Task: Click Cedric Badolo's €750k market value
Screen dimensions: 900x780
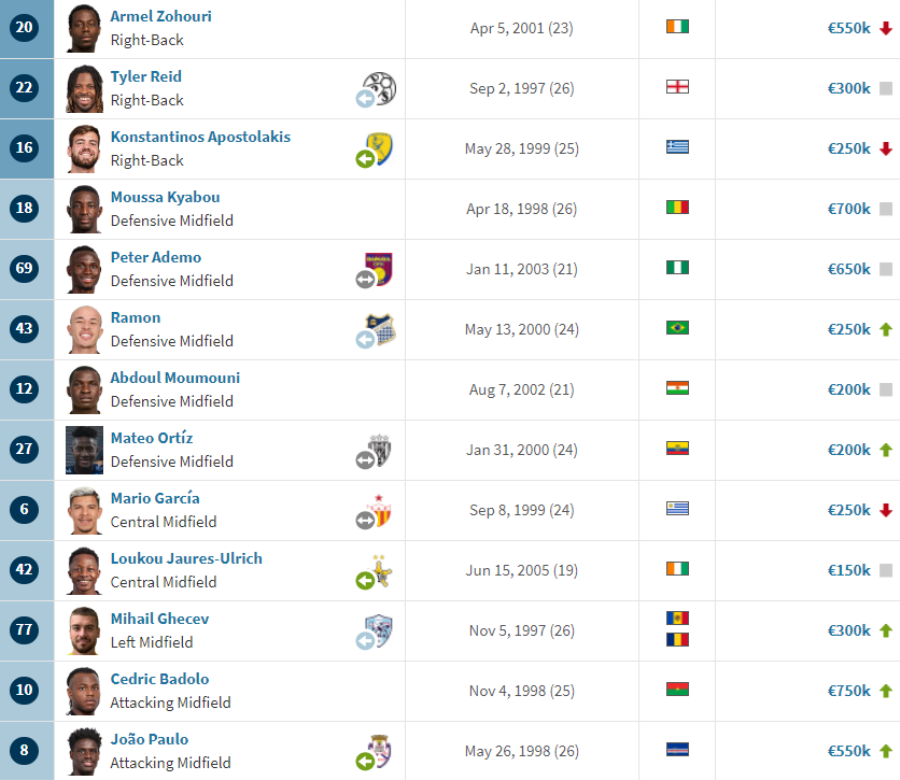Action: (849, 690)
